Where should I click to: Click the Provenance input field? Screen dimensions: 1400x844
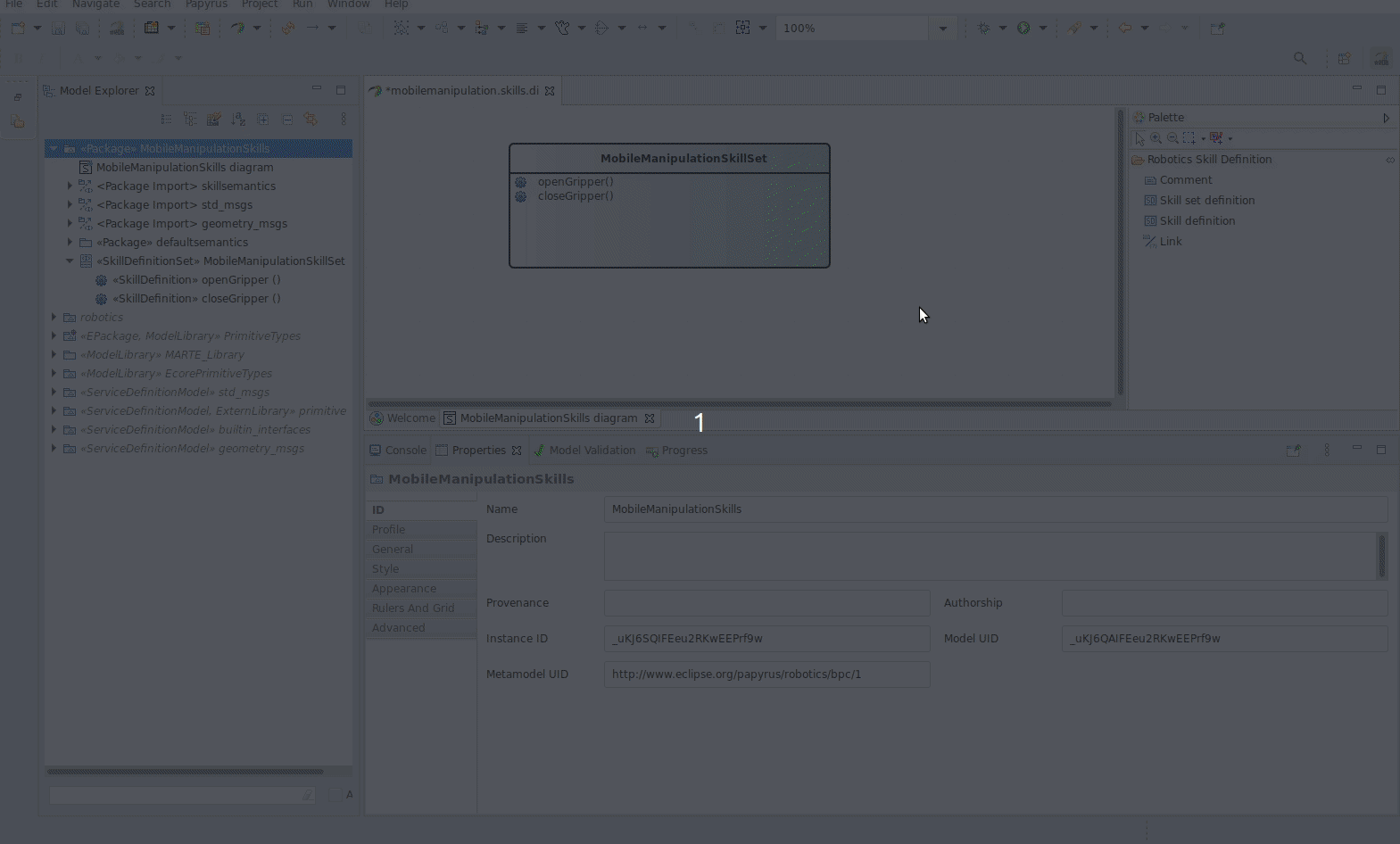pyautogui.click(x=766, y=603)
